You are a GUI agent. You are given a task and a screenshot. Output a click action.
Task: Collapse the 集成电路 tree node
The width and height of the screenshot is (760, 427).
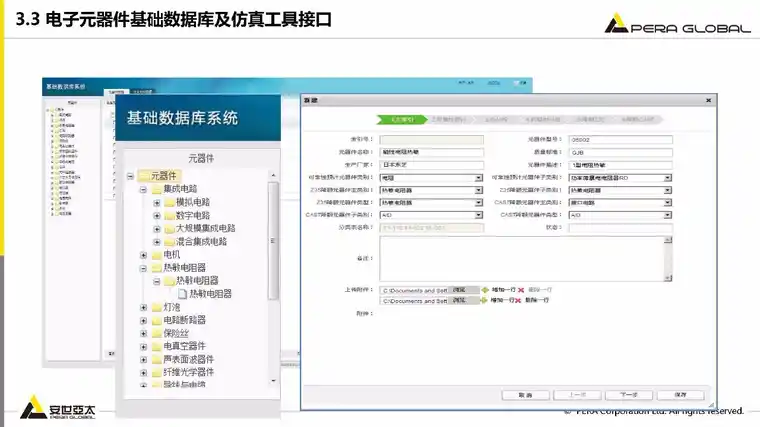(143, 189)
